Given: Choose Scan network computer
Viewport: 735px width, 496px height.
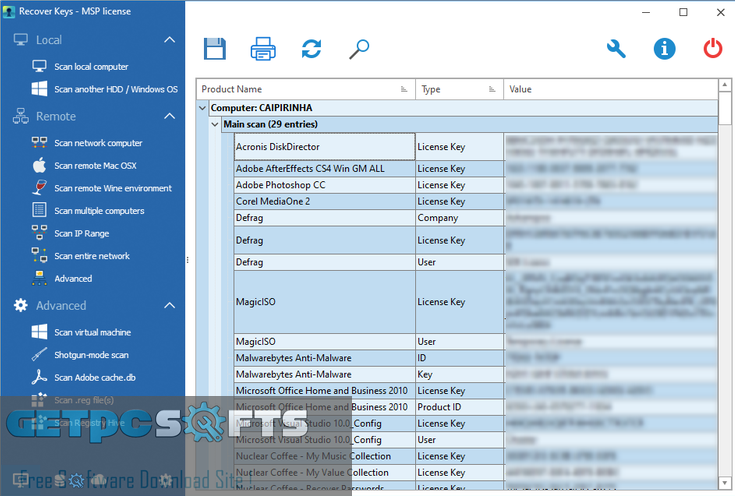Looking at the screenshot, I should tap(98, 143).
